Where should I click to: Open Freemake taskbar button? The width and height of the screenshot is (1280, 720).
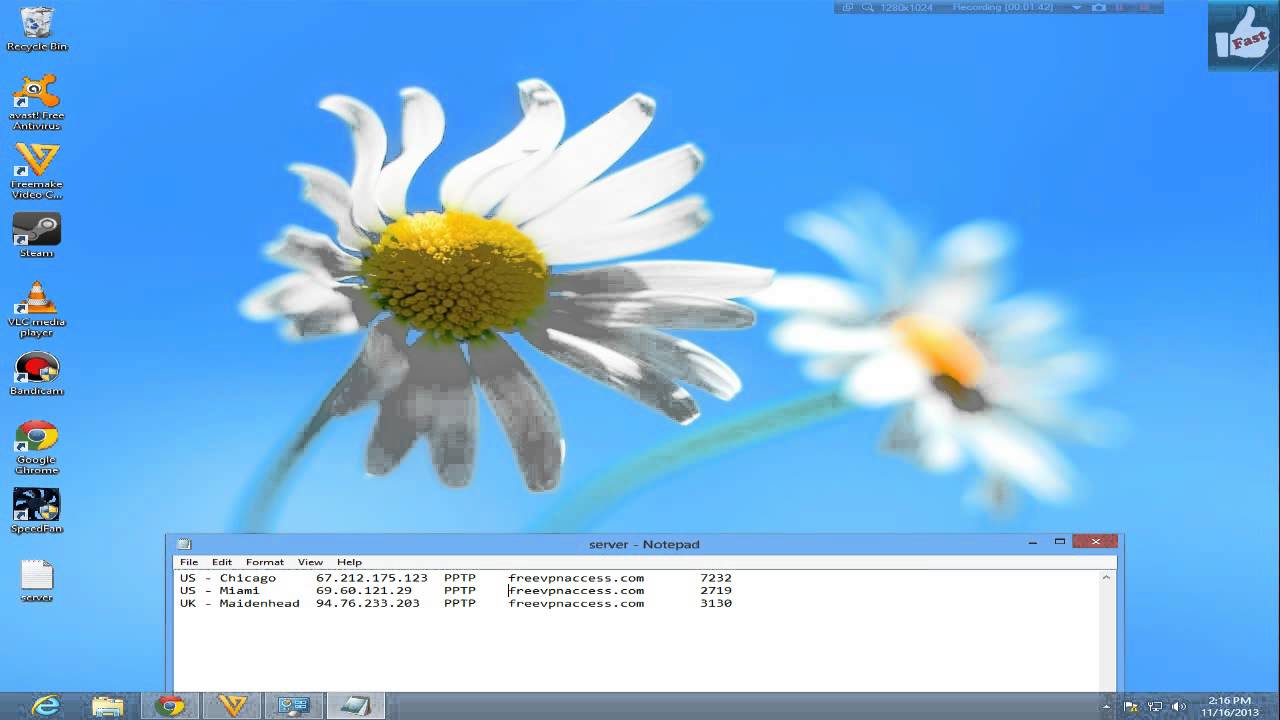[232, 705]
